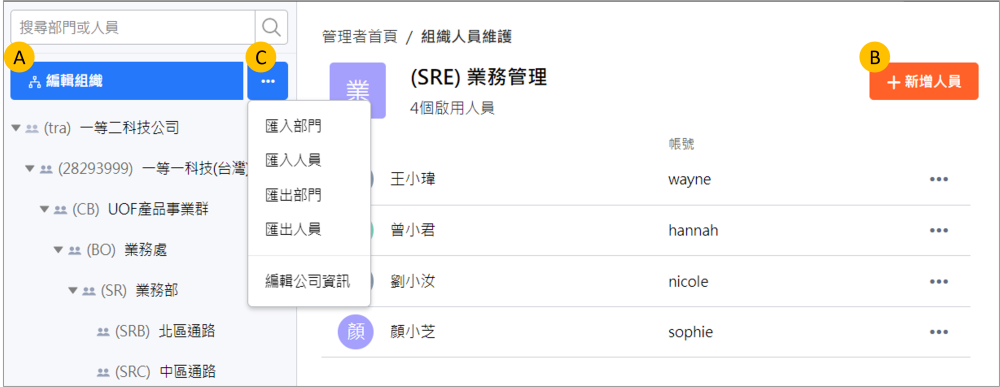1000x387 pixels.
Task: Open options menu for sophie row
Action: coord(939,332)
